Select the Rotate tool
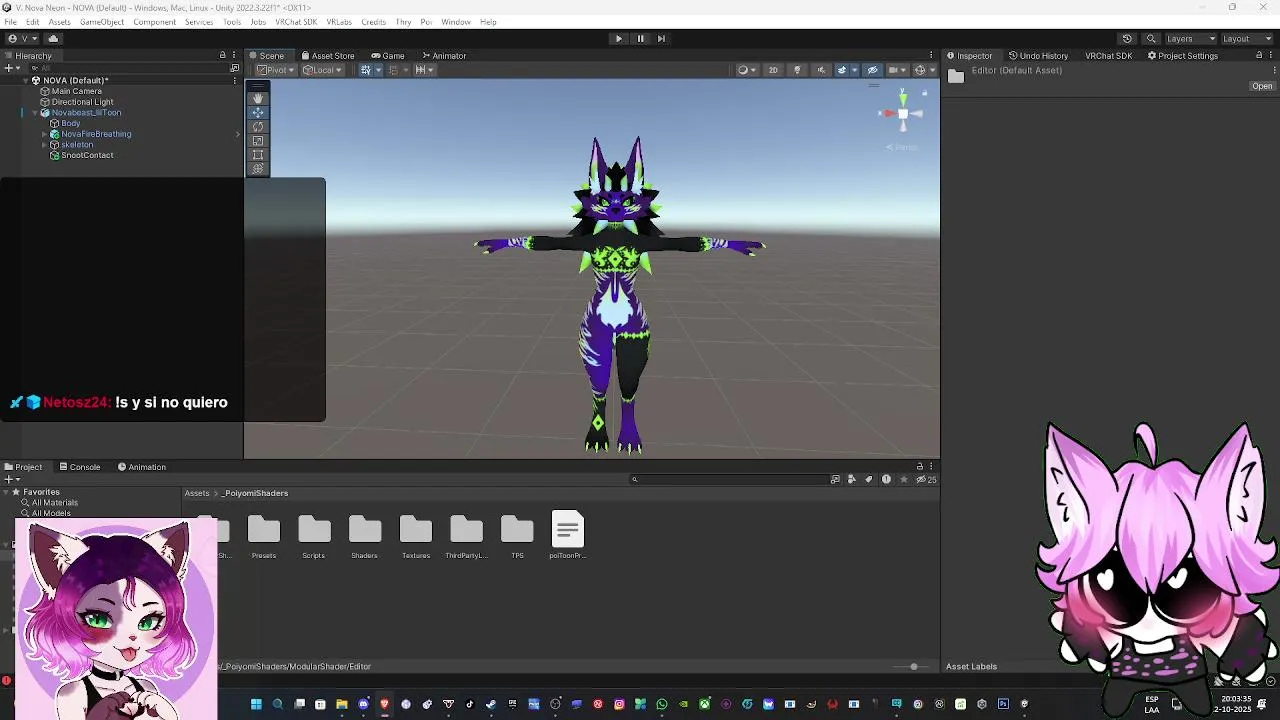1280x720 pixels. [x=258, y=126]
